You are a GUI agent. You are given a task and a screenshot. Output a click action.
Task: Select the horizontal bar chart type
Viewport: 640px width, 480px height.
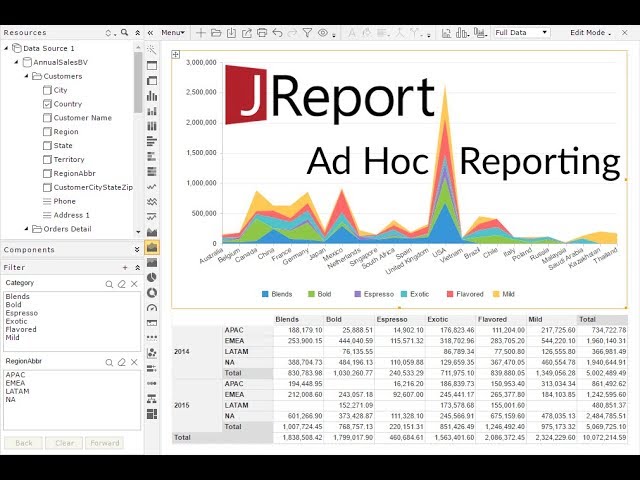(x=151, y=141)
